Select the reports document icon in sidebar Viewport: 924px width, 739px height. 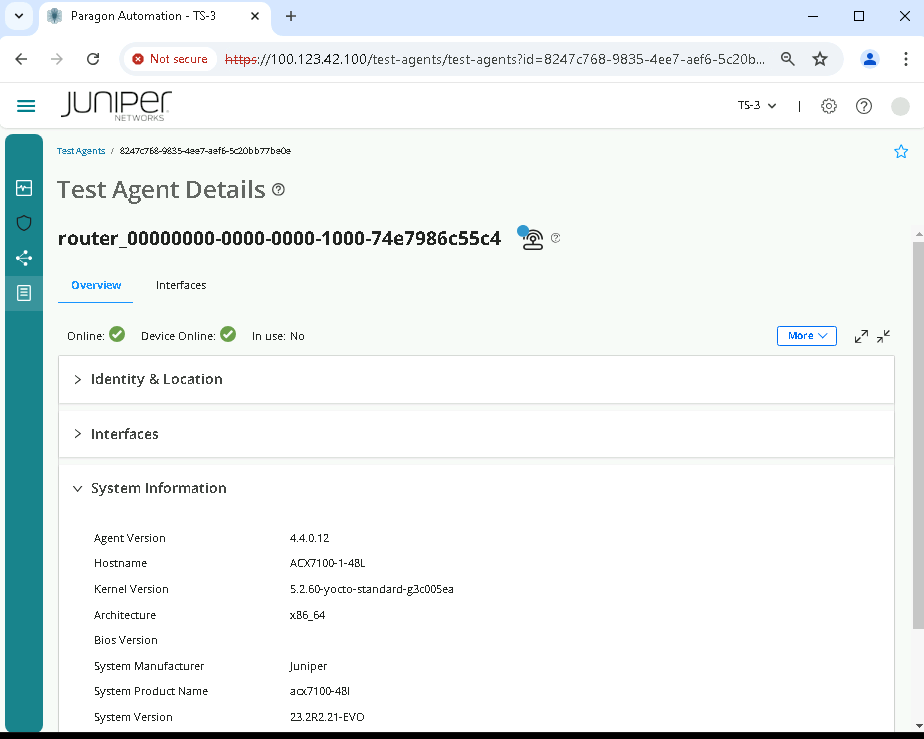(23, 292)
